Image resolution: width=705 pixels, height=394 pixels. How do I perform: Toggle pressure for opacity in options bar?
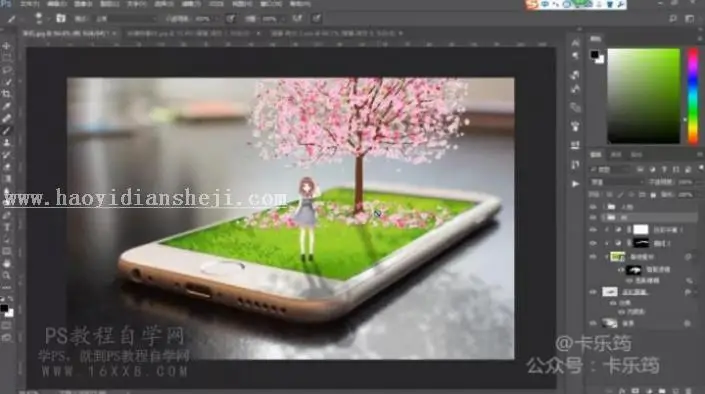(x=230, y=18)
